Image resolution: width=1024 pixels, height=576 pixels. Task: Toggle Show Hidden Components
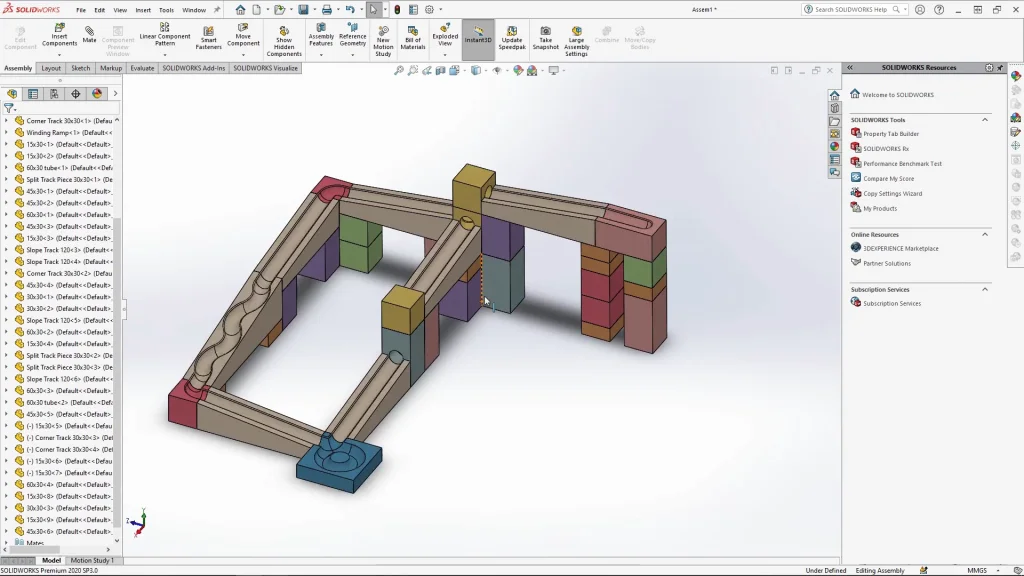(284, 38)
